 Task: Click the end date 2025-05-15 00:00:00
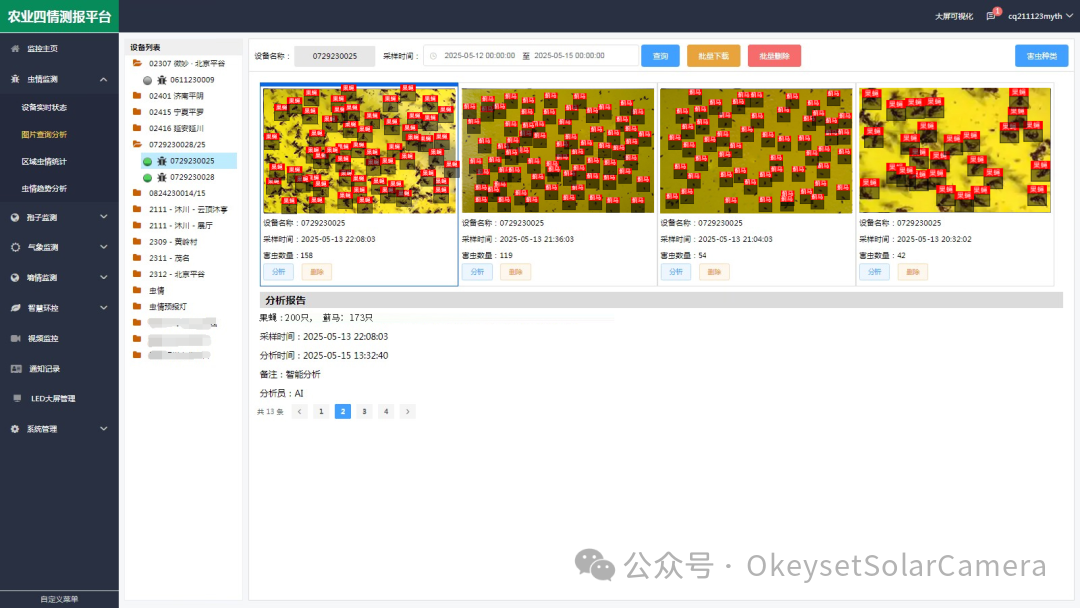(569, 56)
